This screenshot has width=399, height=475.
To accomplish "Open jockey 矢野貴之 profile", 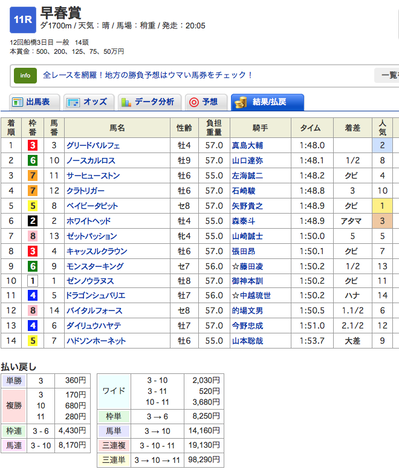I will [x=247, y=206].
